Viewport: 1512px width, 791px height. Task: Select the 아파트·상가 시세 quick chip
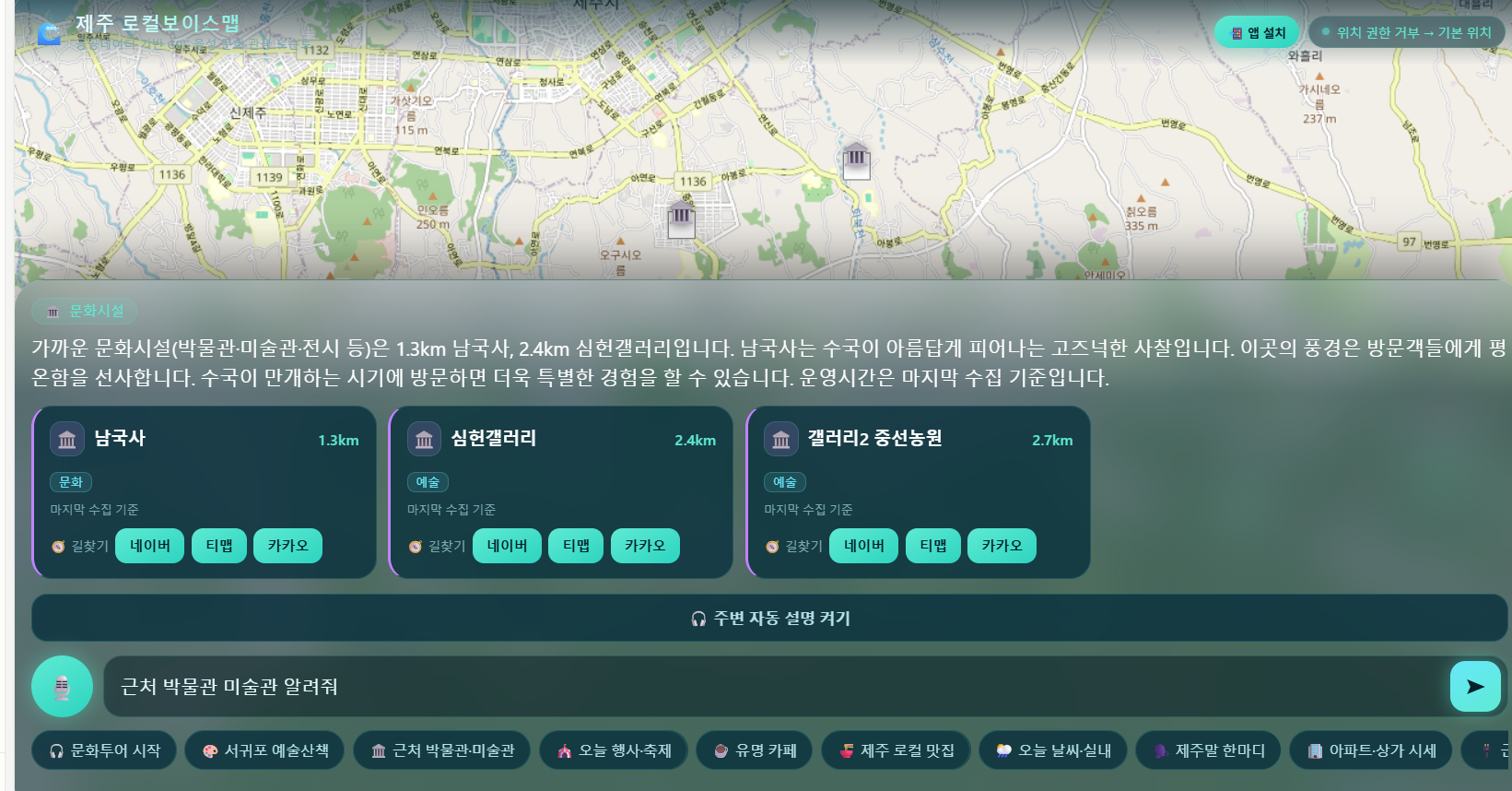[1371, 750]
